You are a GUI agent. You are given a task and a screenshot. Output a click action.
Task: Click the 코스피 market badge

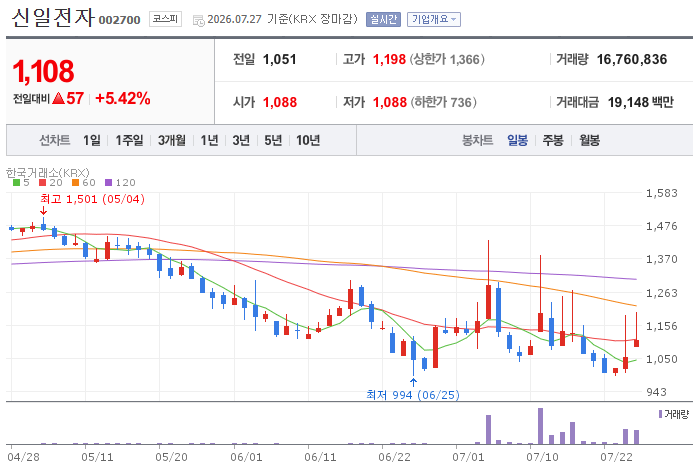[x=165, y=19]
